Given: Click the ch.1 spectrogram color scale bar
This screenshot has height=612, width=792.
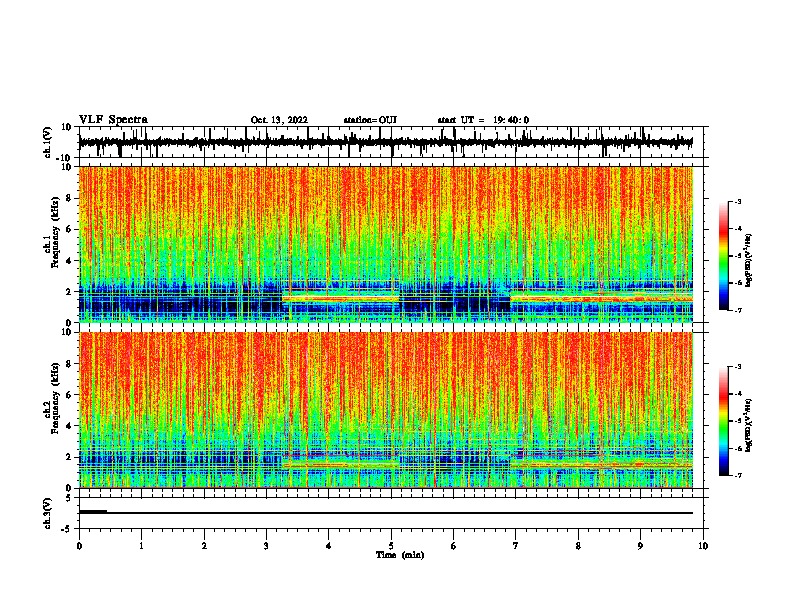Looking at the screenshot, I should (724, 256).
